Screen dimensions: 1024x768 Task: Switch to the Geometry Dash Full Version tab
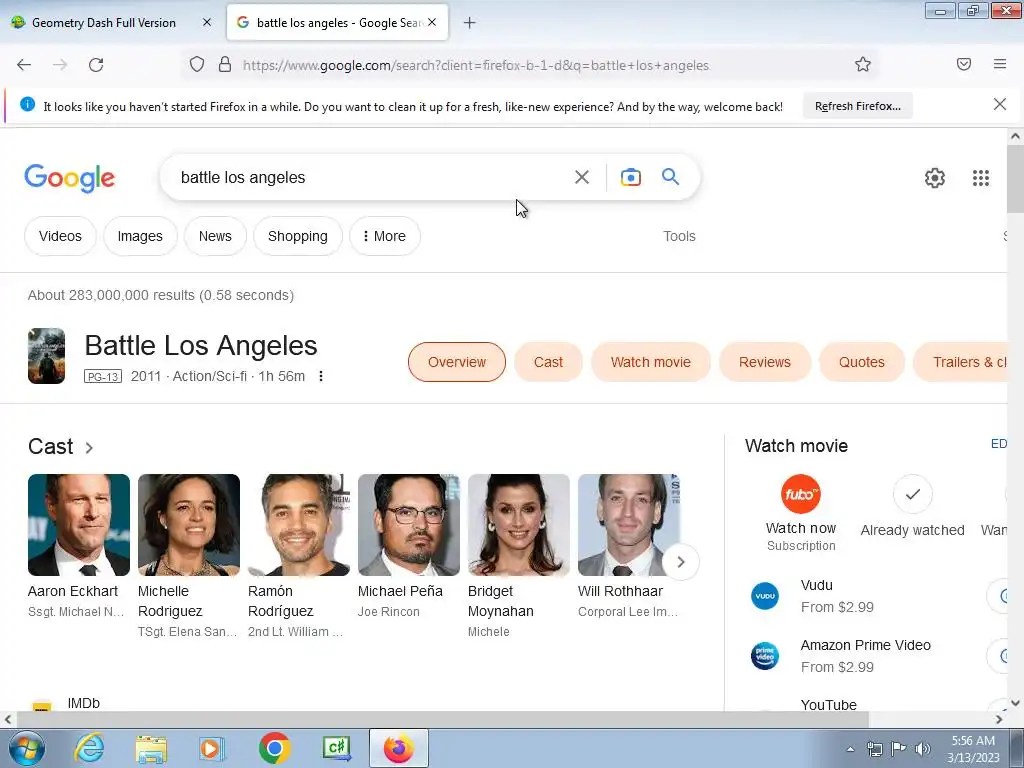tap(104, 23)
